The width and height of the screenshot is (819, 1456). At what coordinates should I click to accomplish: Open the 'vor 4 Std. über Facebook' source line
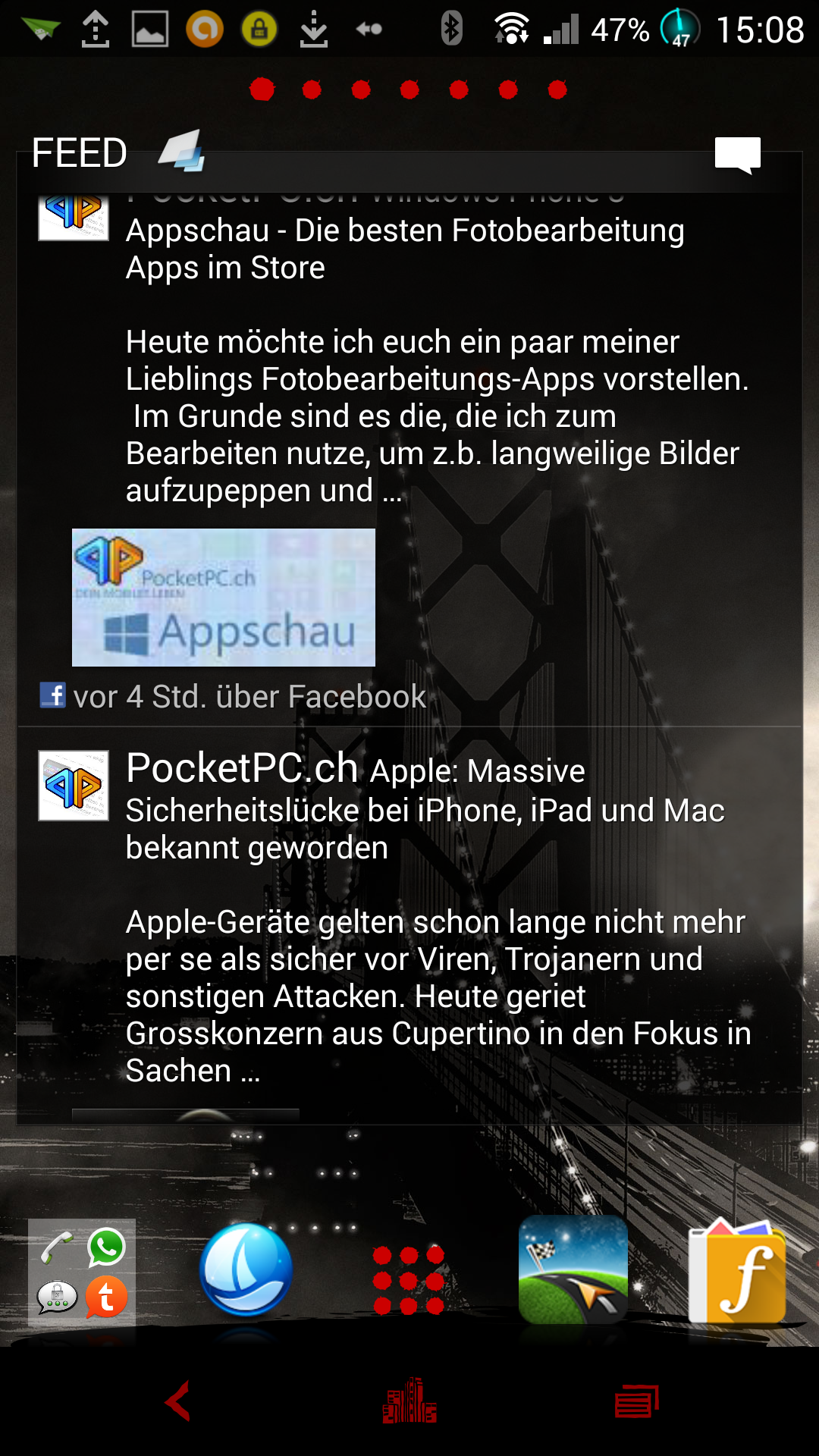[x=234, y=696]
